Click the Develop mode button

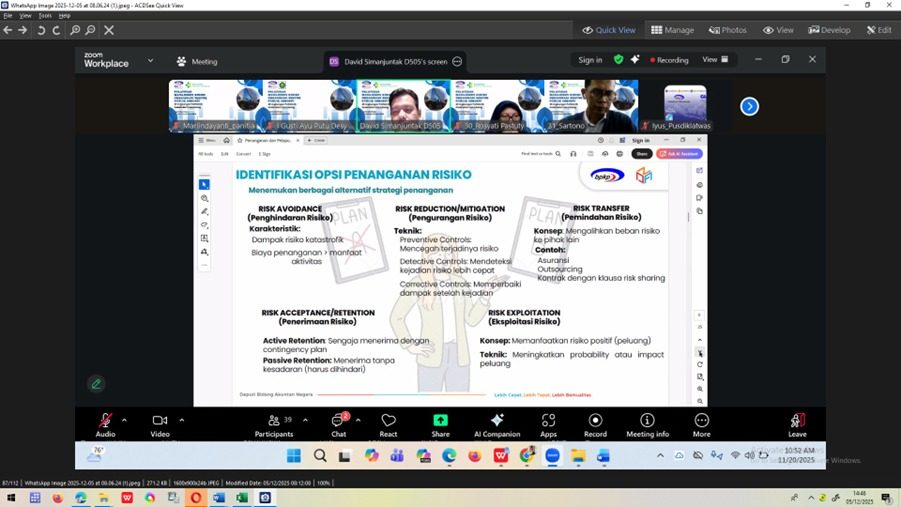(x=829, y=30)
